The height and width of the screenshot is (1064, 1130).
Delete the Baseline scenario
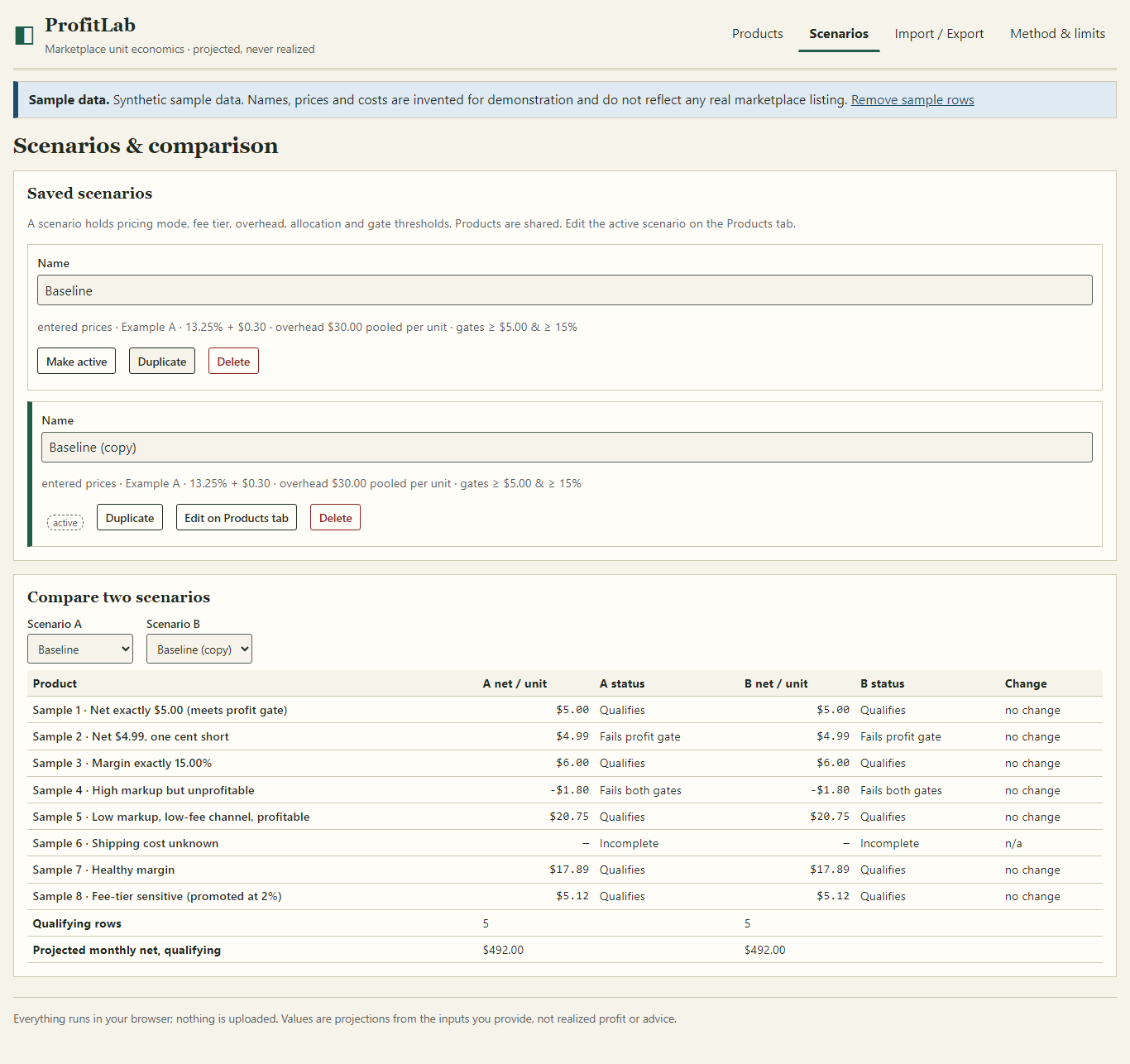(233, 362)
